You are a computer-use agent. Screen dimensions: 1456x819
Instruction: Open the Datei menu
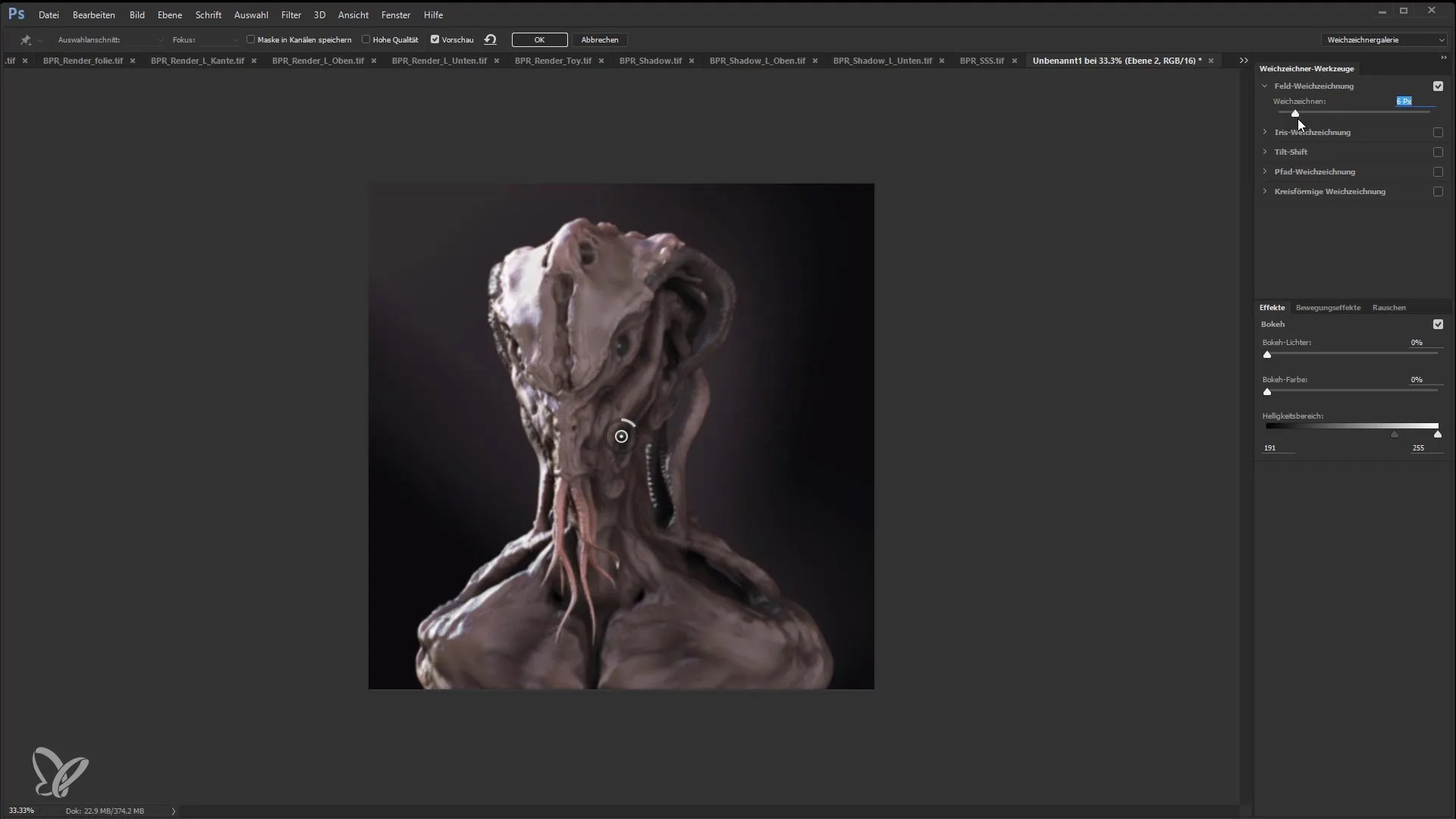pos(49,14)
